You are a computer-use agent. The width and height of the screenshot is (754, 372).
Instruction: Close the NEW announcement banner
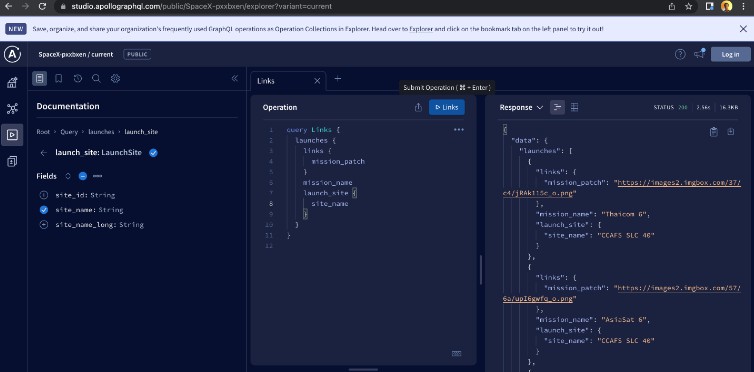743,29
